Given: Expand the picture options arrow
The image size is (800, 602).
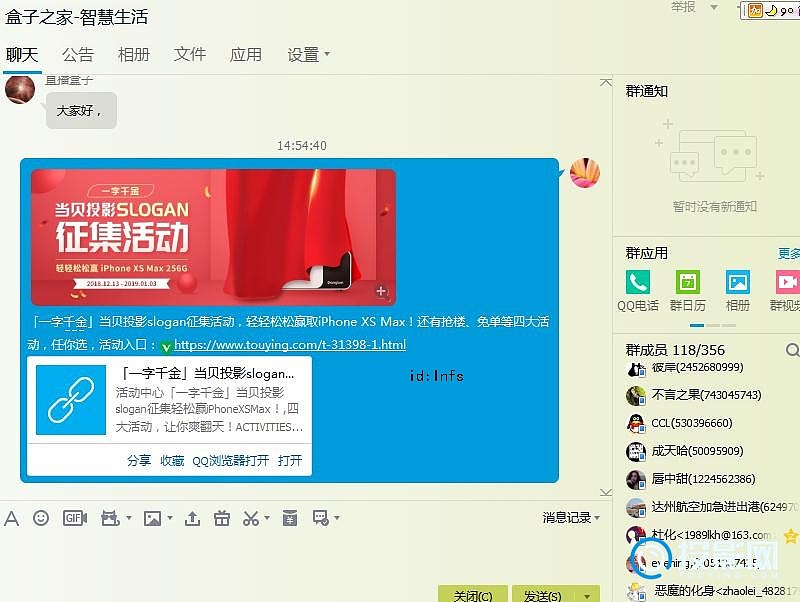Looking at the screenshot, I should (170, 518).
